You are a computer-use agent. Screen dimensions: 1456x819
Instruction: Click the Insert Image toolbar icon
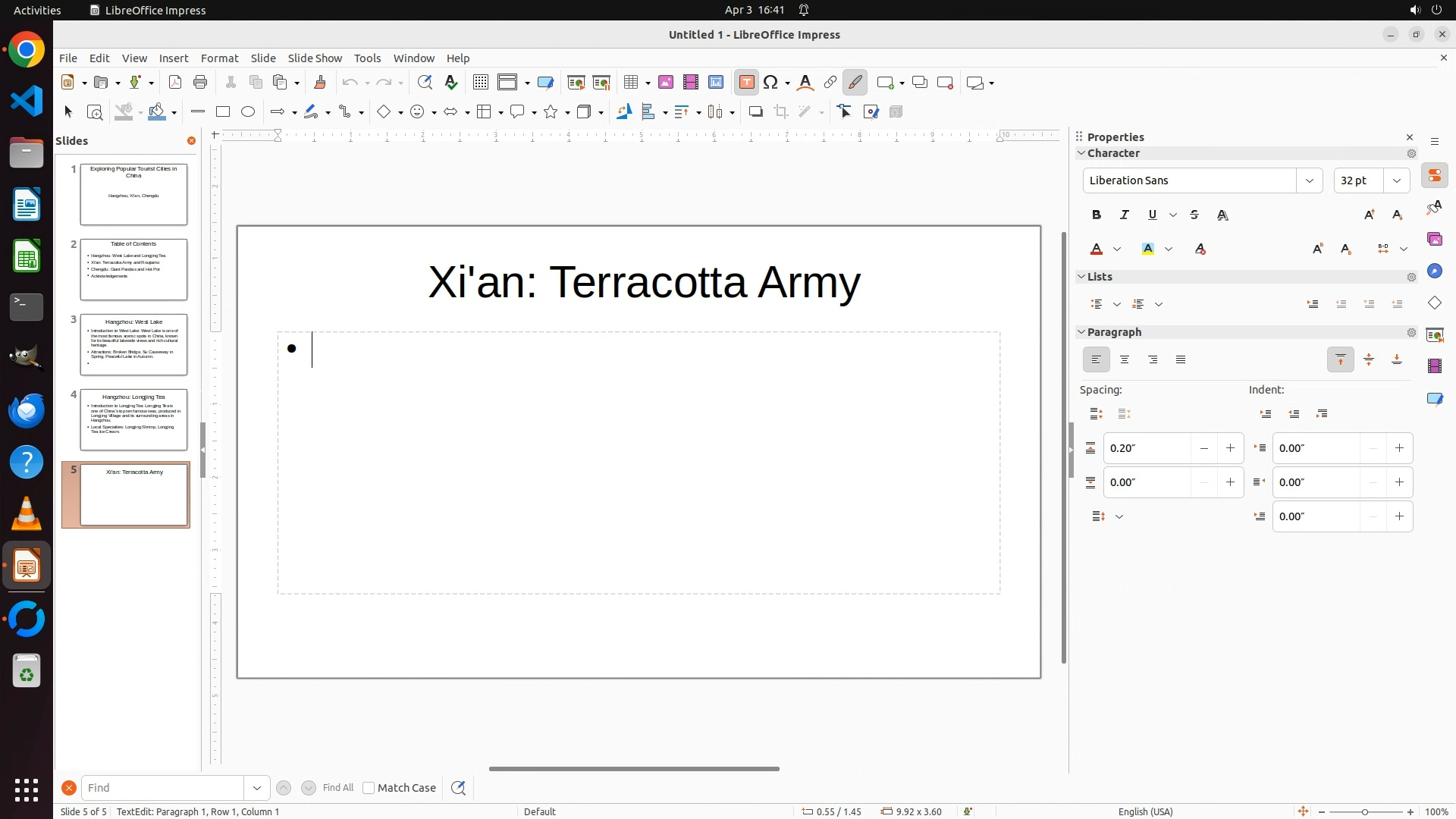point(666,83)
